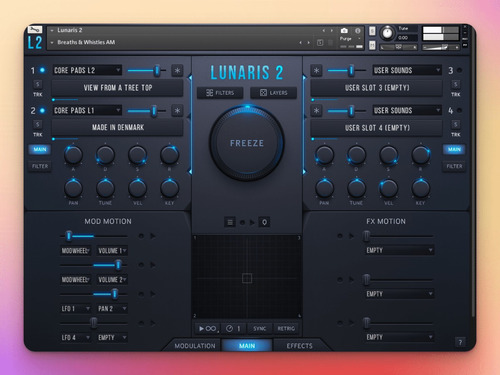Solo layer 4 with S button
This screenshot has width=500, height=375.
click(456, 124)
